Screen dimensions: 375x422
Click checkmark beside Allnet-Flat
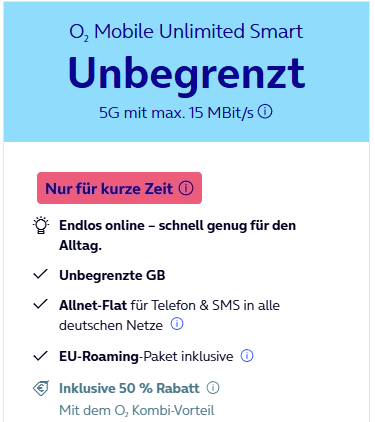41,304
